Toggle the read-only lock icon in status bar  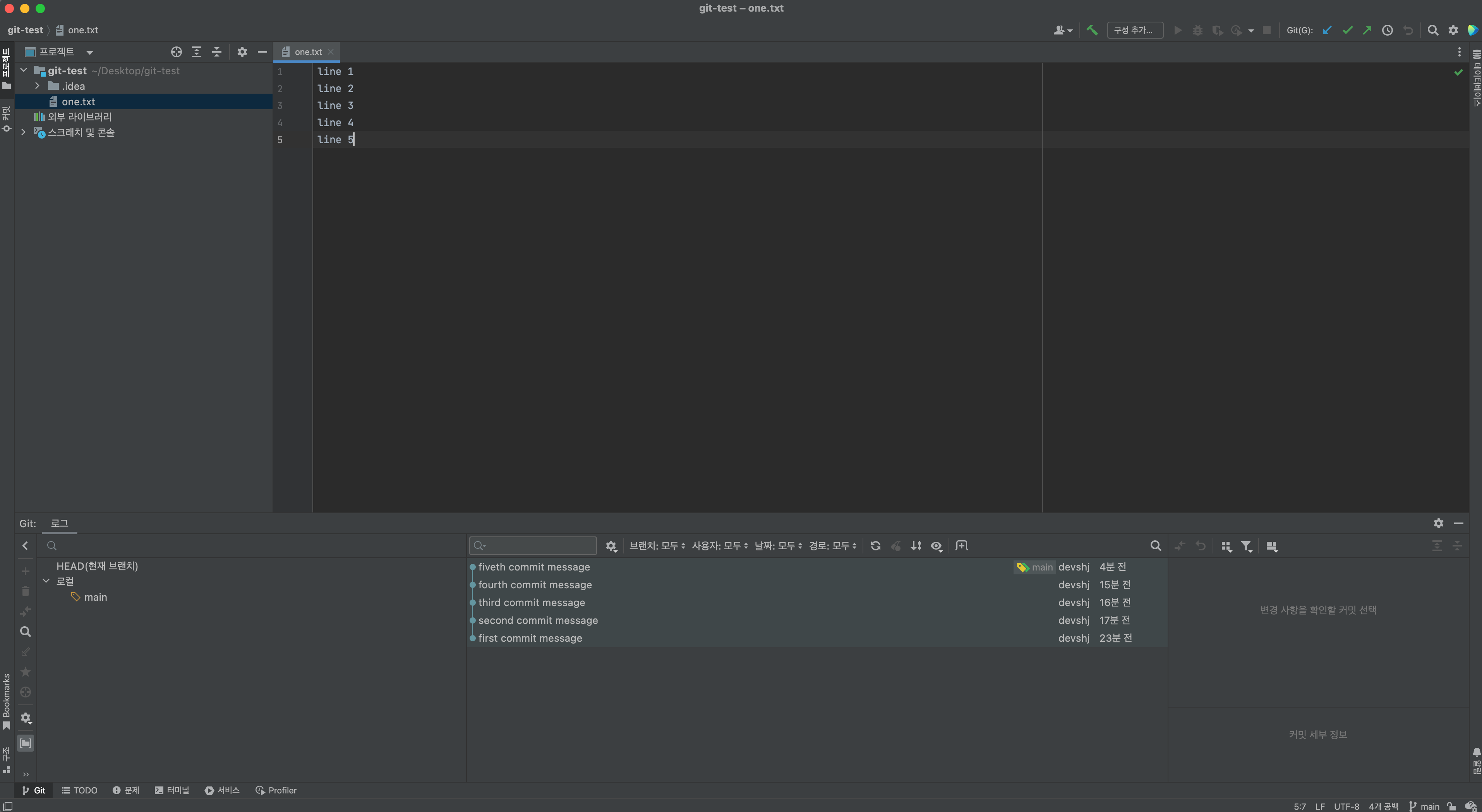(1451, 806)
